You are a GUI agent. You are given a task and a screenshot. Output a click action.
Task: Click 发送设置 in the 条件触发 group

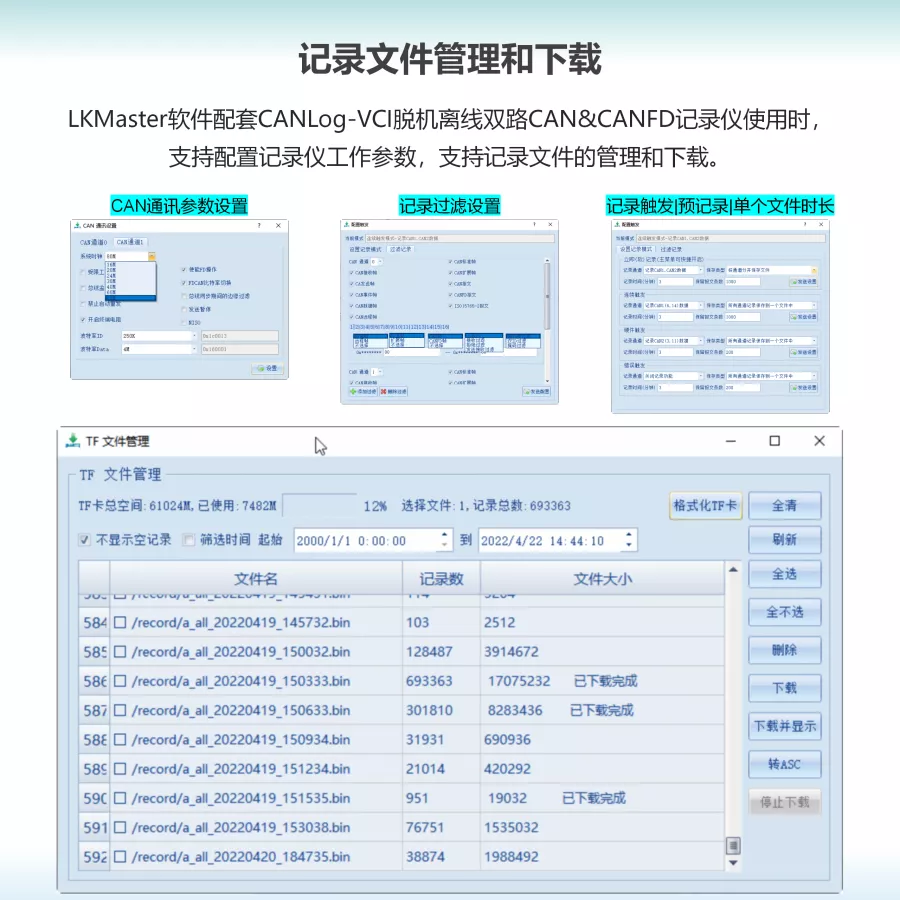[804, 317]
